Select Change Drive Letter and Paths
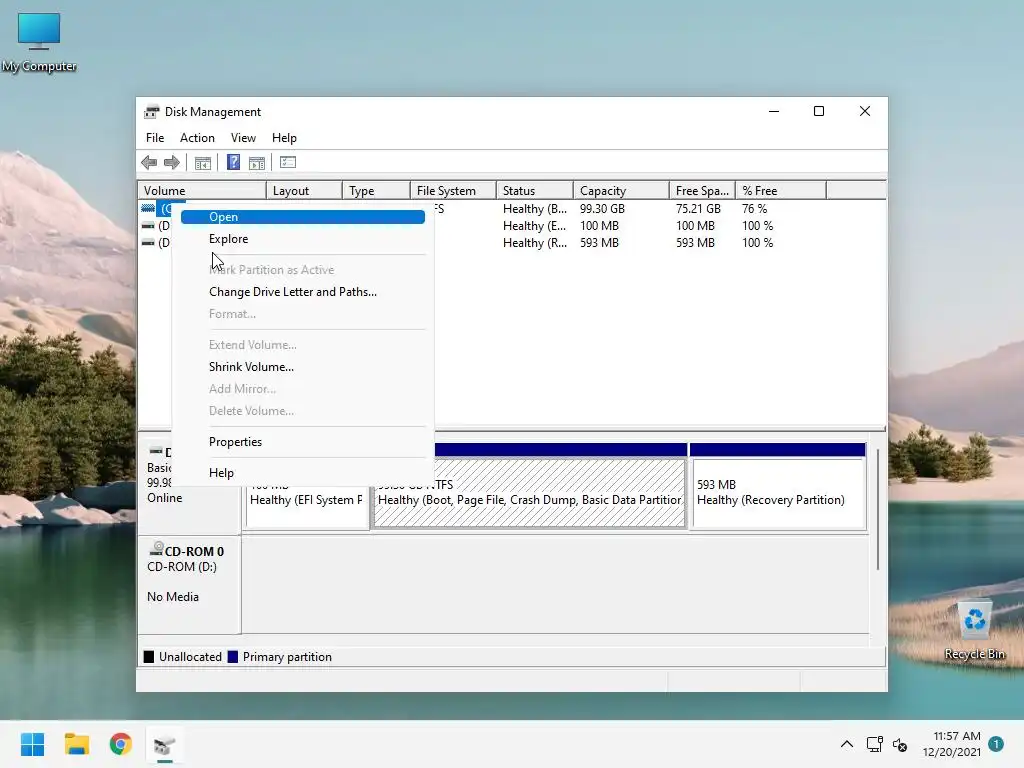Image resolution: width=1024 pixels, height=768 pixels. [303, 292]
